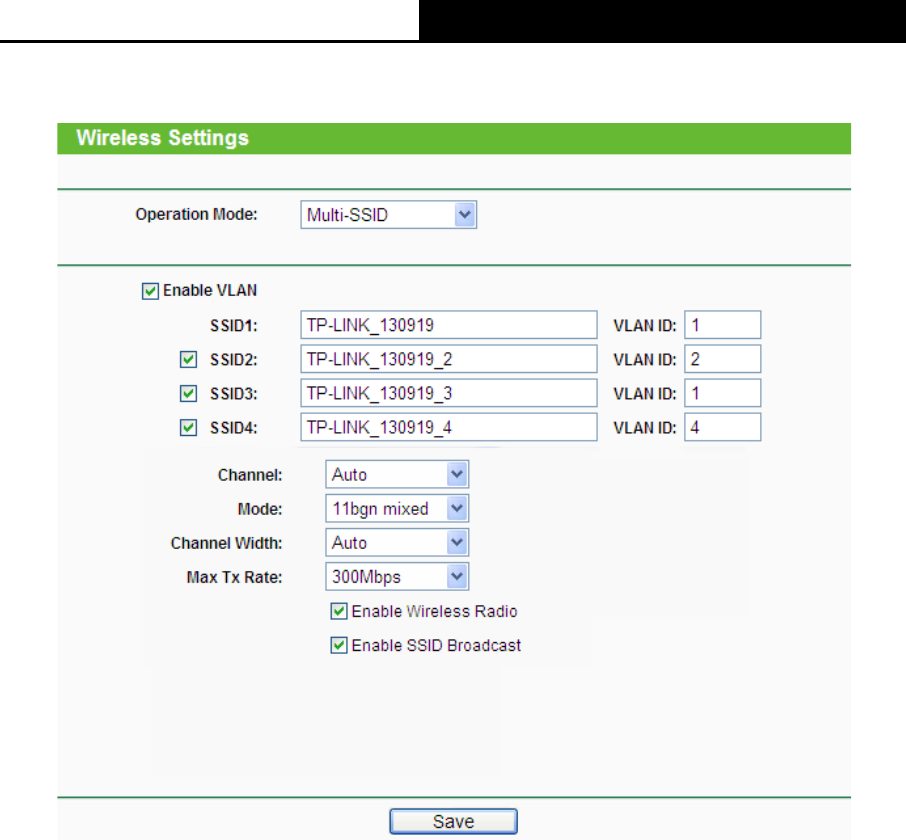
Task: Click the SSID4 name field
Action: point(449,427)
